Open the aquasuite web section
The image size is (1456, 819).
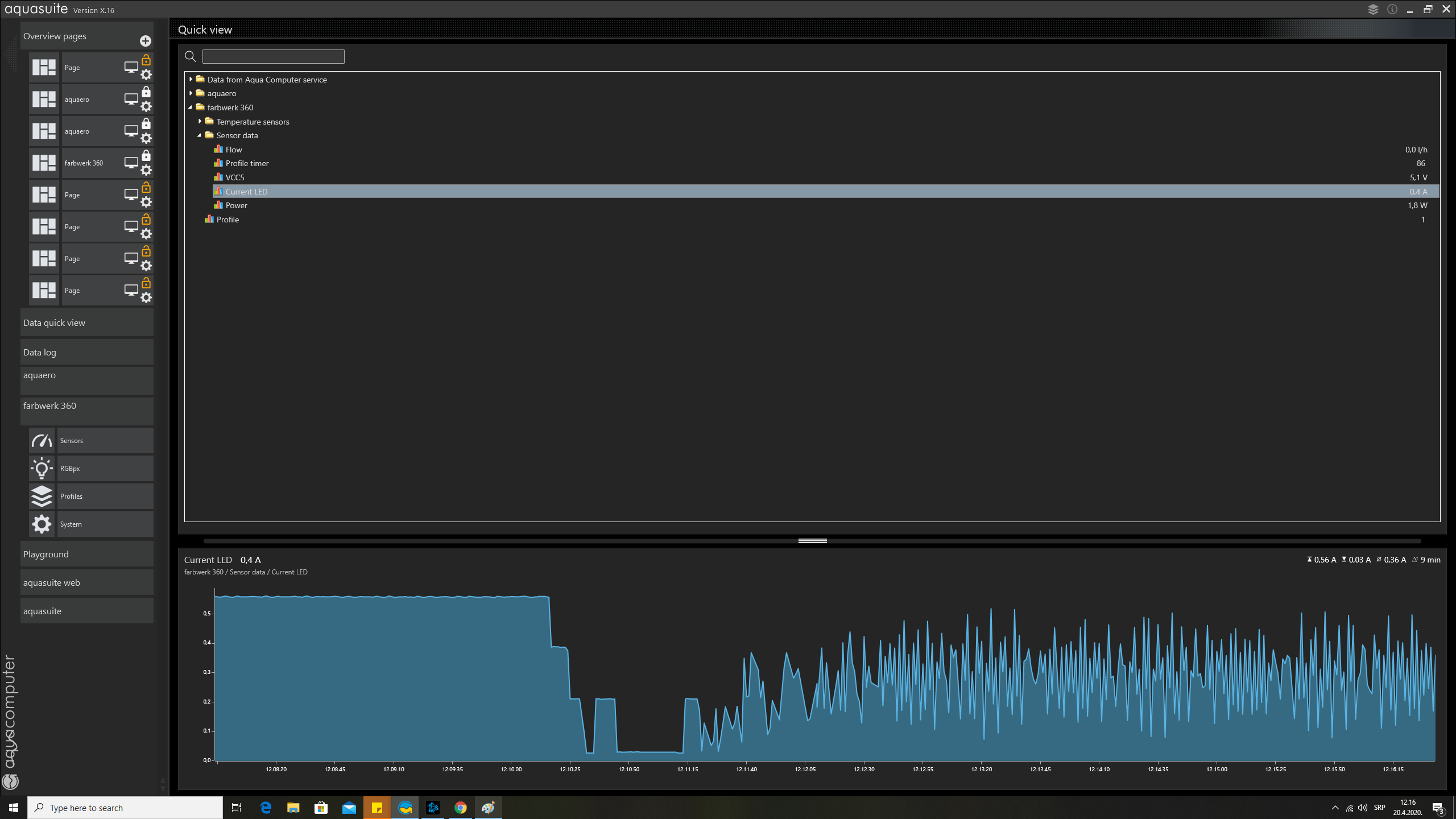tap(87, 582)
